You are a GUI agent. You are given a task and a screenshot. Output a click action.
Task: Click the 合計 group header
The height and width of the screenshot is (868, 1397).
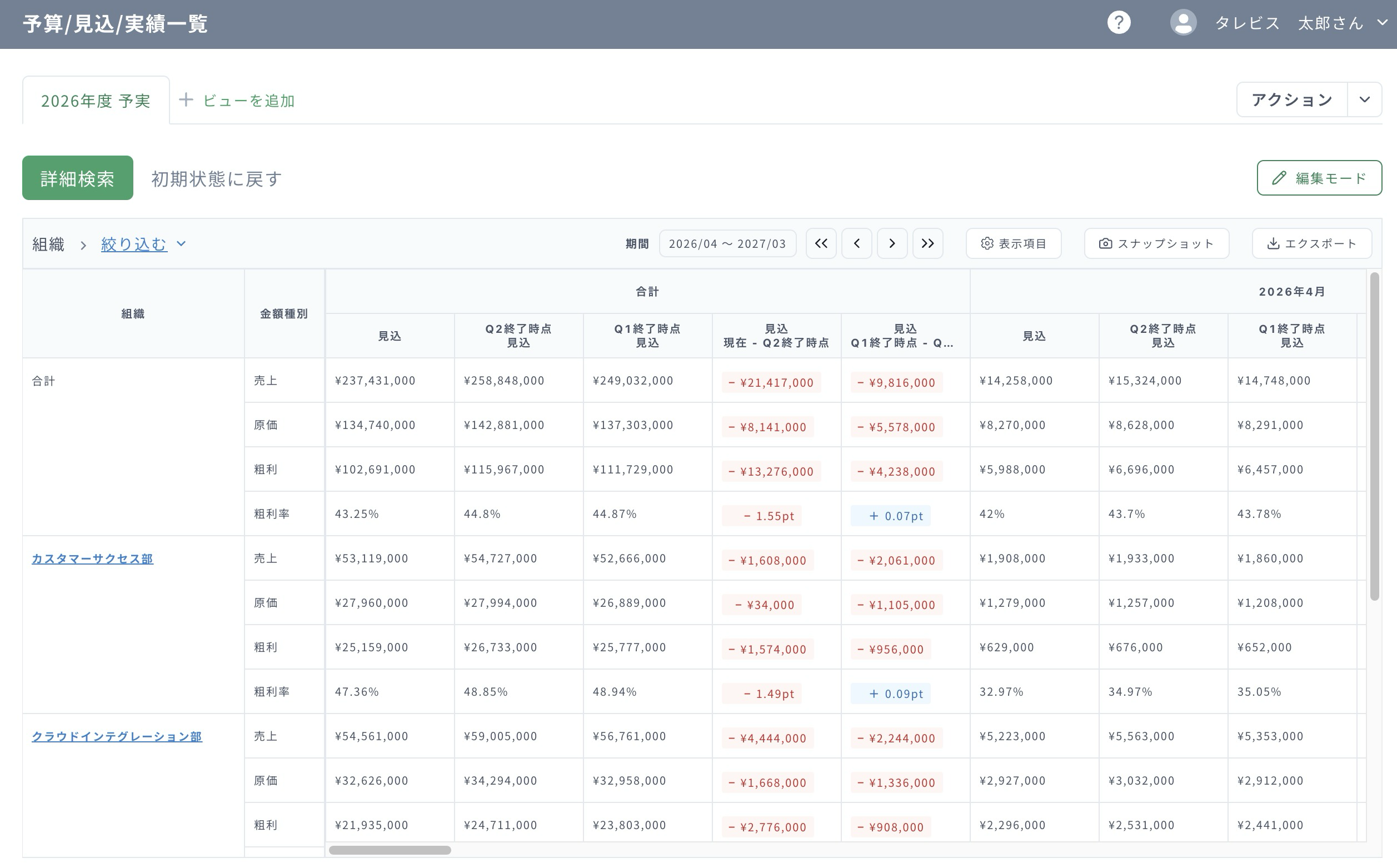647,292
